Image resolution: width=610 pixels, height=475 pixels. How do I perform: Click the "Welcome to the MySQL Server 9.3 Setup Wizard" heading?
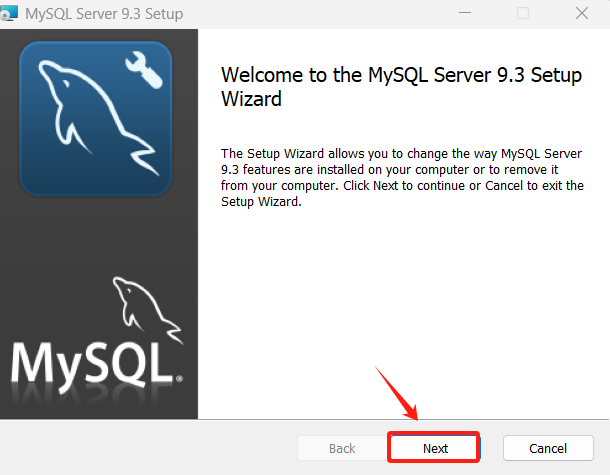401,86
